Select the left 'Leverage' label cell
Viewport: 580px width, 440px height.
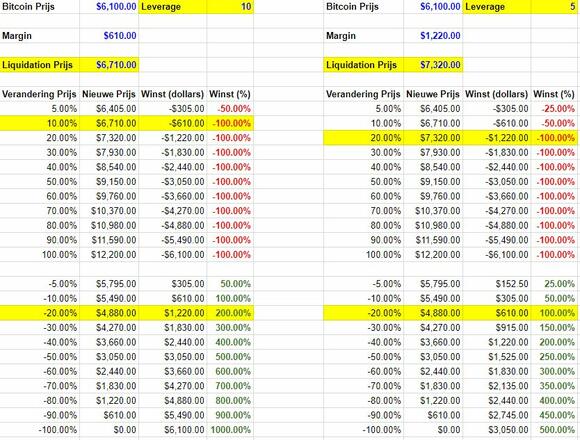click(x=173, y=7)
